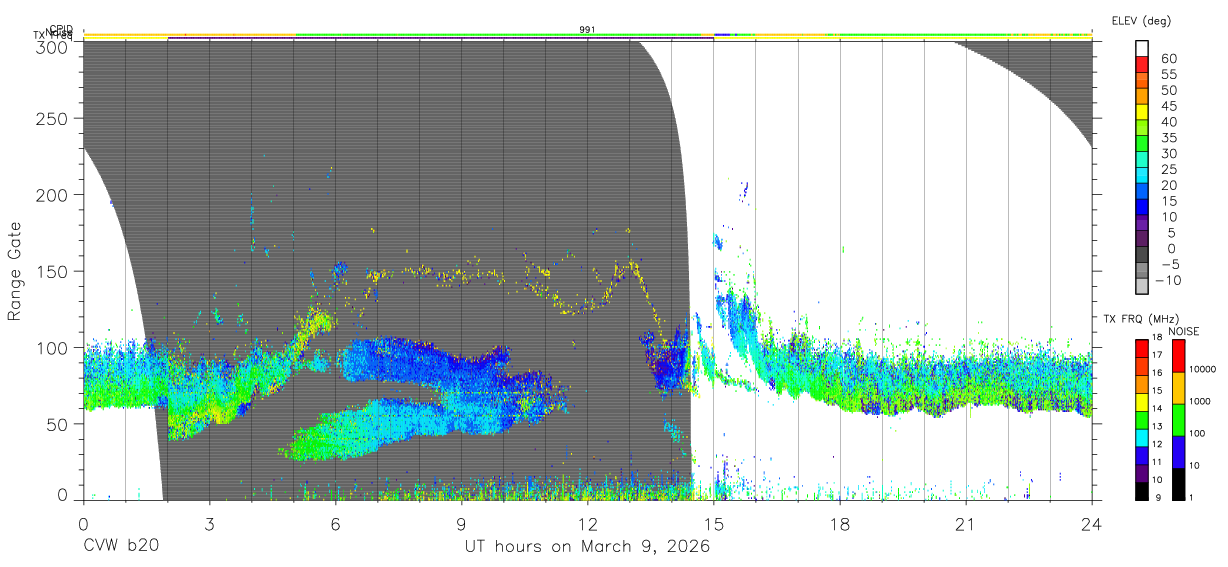
Task: Click the 'UT hours on March 9, 2026' axis title
Action: [587, 547]
